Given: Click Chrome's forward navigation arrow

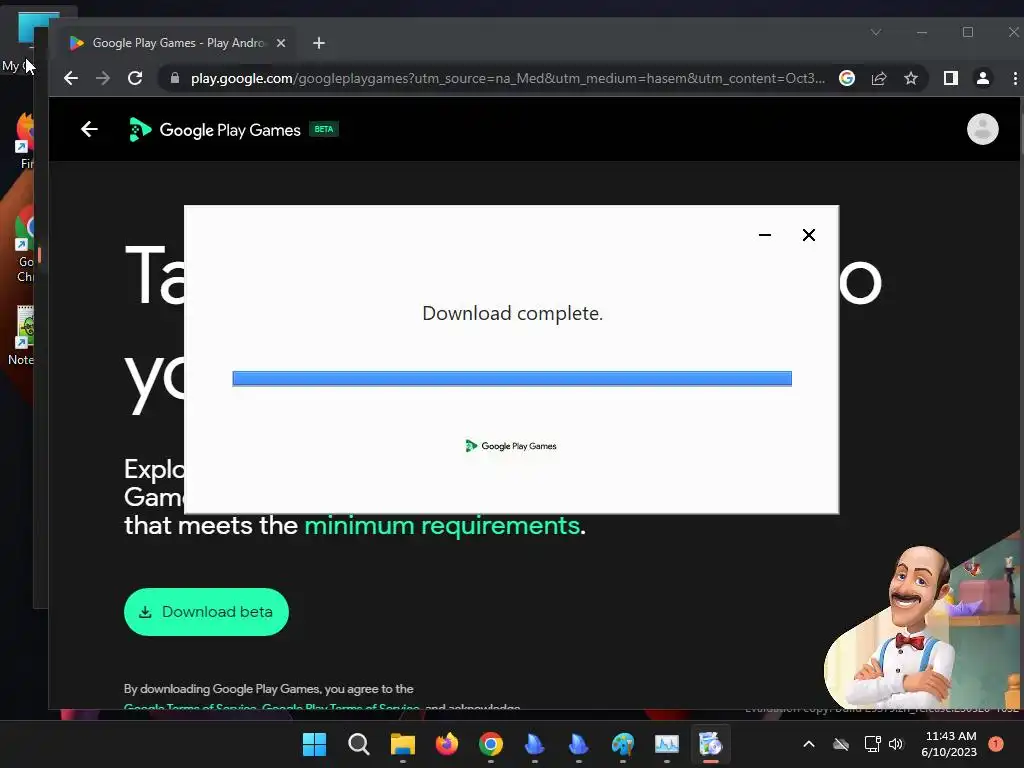Looking at the screenshot, I should pos(103,78).
